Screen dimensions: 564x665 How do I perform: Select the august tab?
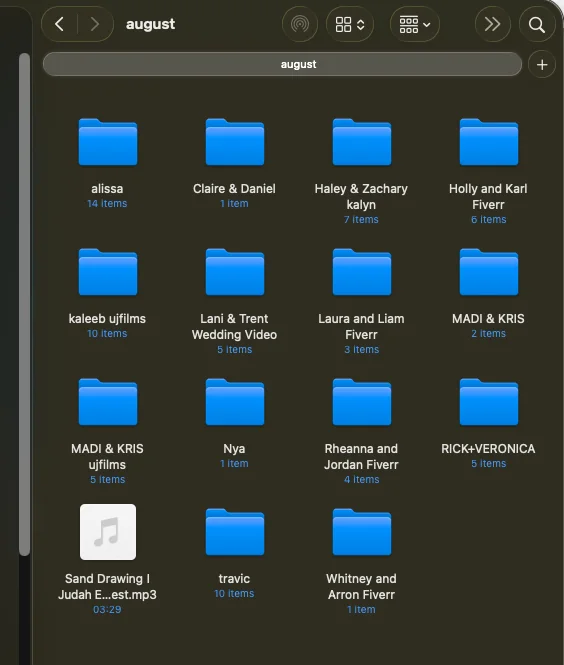[x=282, y=64]
